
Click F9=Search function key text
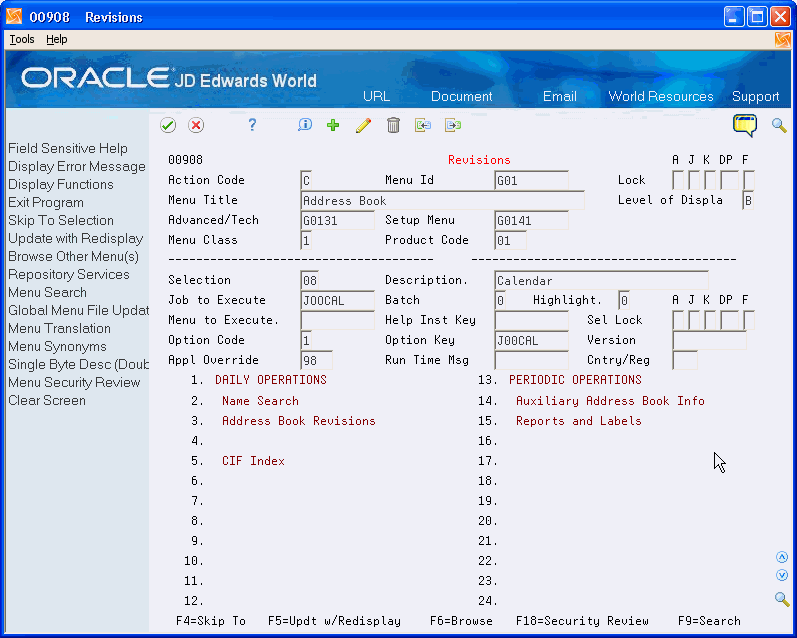(x=709, y=621)
